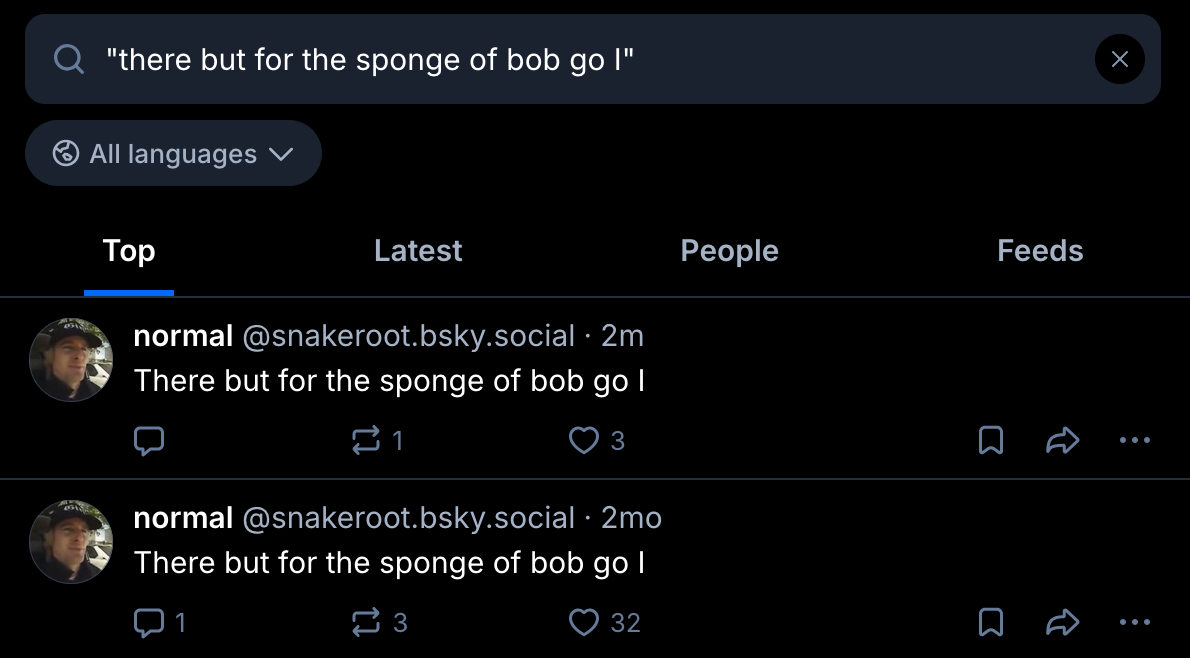Image resolution: width=1190 pixels, height=658 pixels.
Task: Open the Feeds tab
Action: (1040, 251)
